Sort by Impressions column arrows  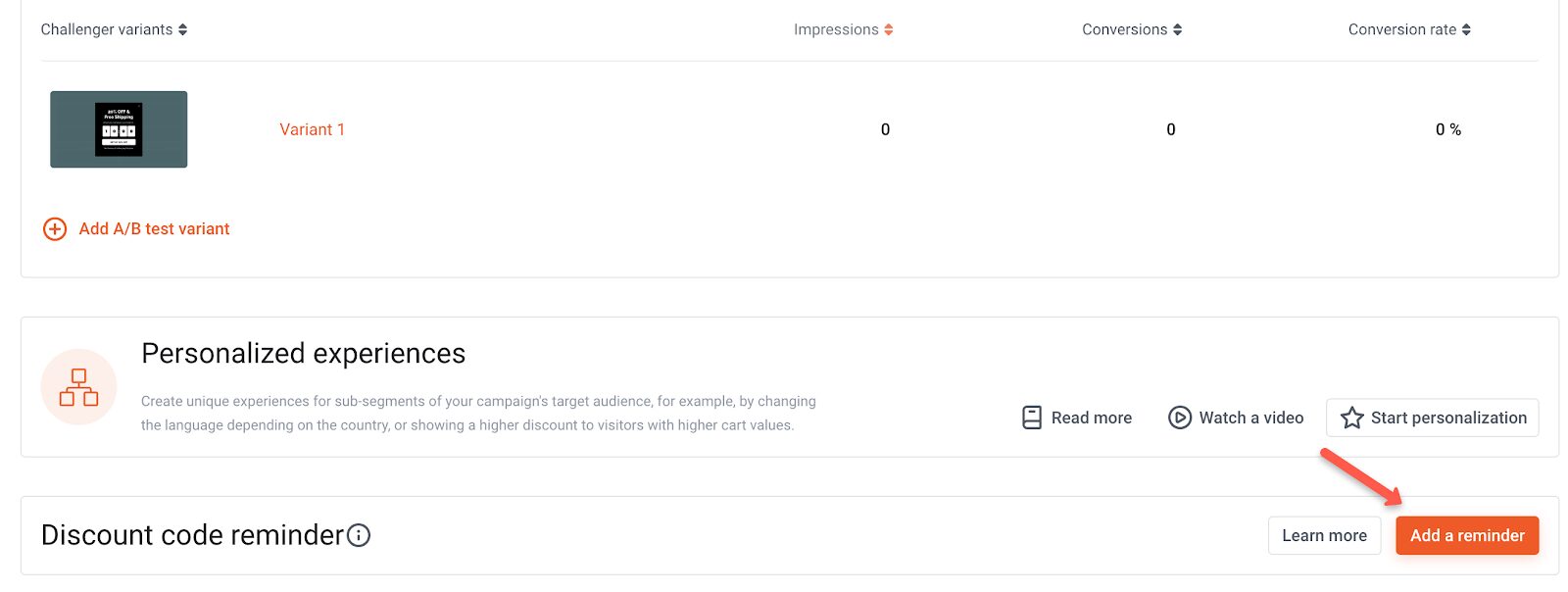889,29
